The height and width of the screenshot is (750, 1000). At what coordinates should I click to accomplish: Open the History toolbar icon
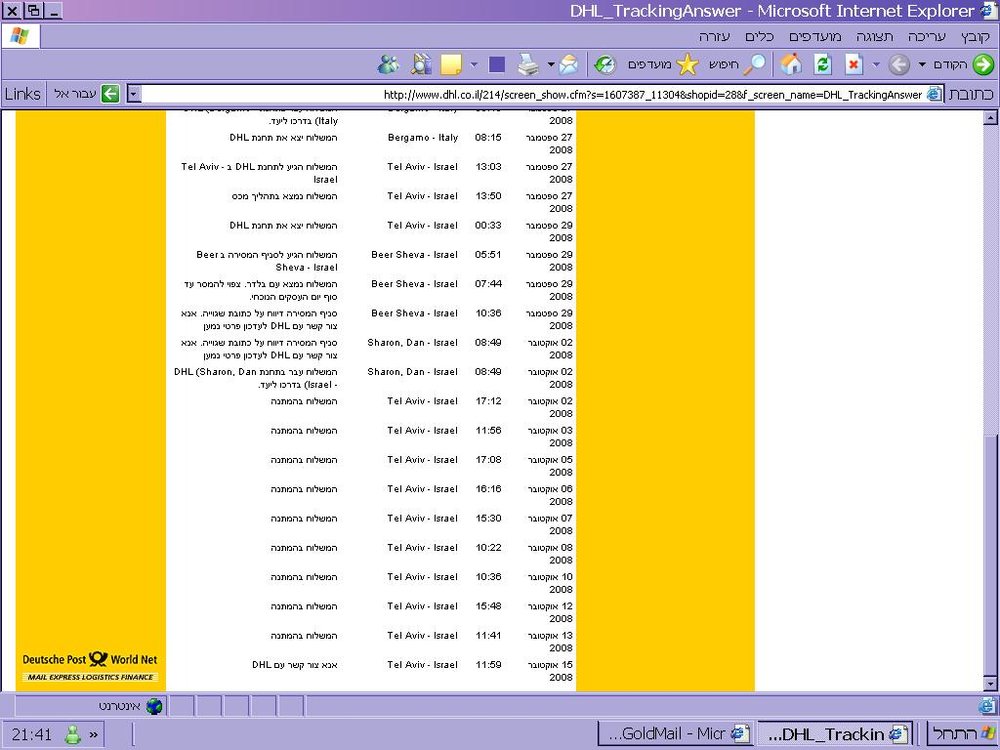[605, 64]
